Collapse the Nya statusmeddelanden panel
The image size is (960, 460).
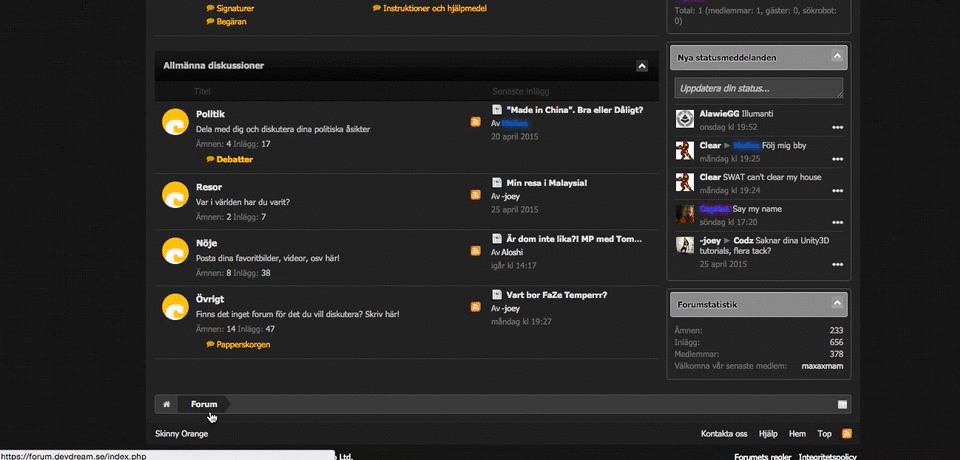838,57
